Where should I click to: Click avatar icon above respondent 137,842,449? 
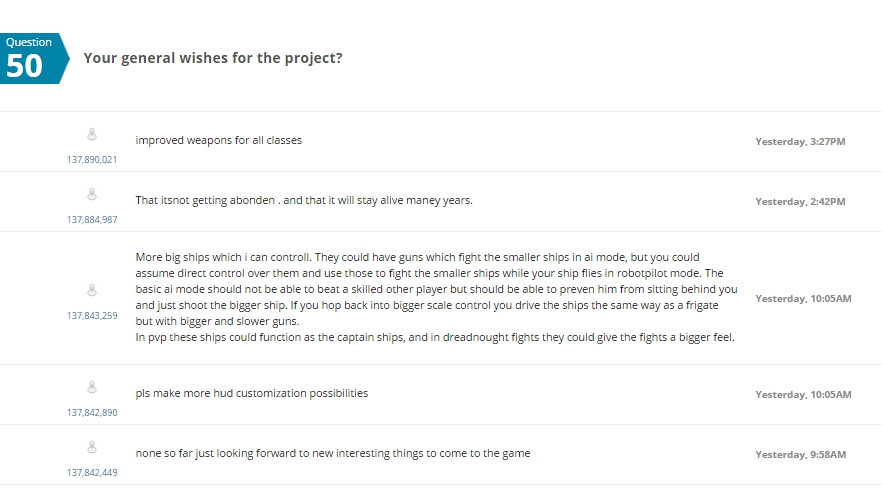tap(92, 447)
